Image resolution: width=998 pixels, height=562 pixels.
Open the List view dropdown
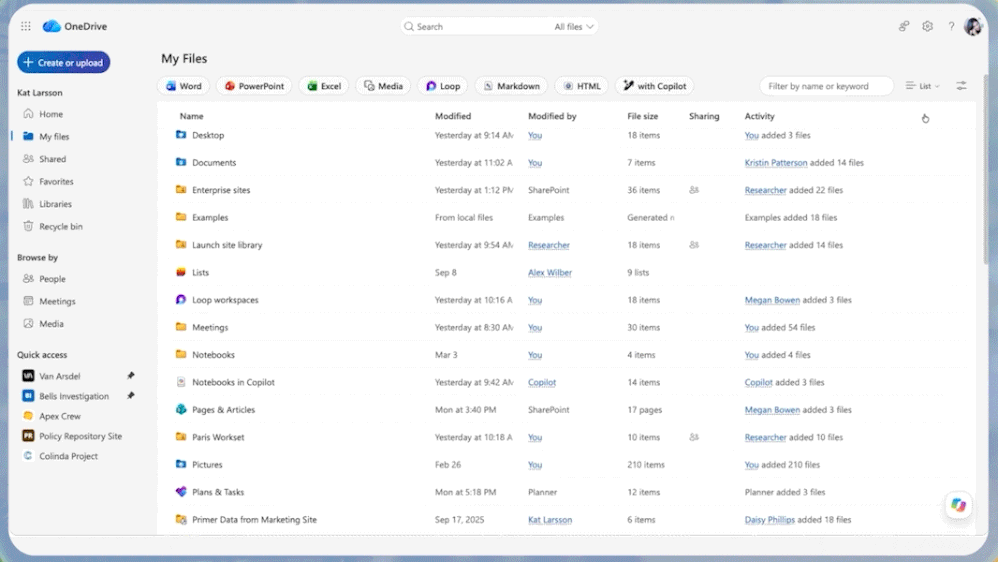tap(922, 85)
